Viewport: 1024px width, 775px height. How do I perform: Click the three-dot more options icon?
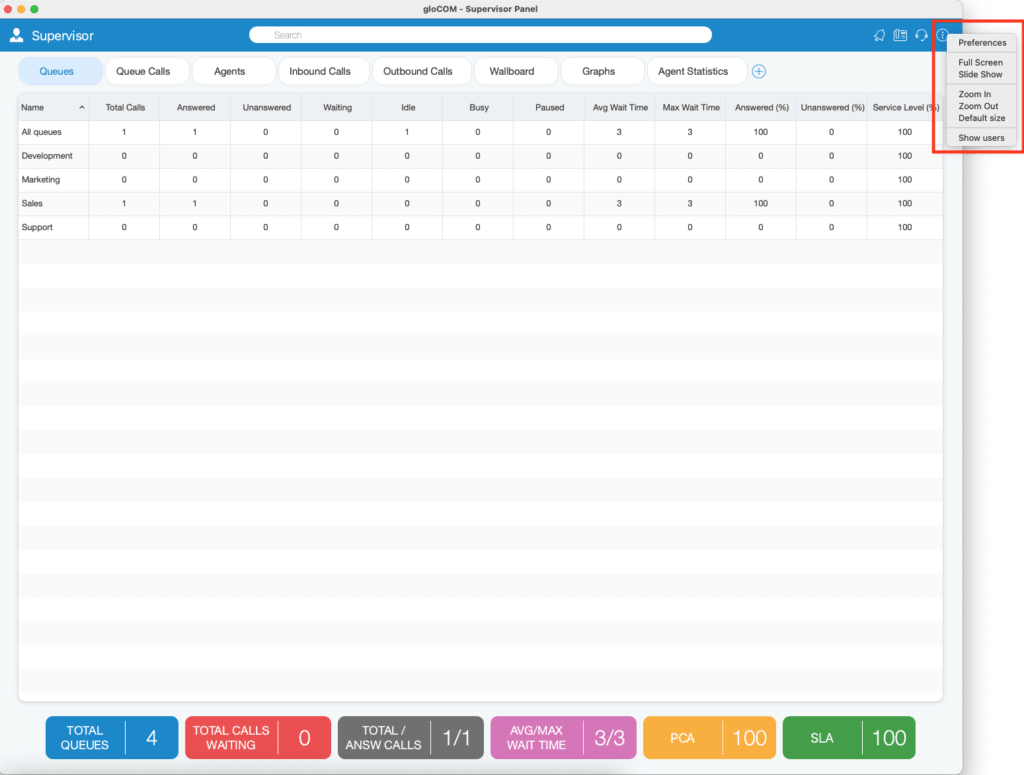point(942,35)
